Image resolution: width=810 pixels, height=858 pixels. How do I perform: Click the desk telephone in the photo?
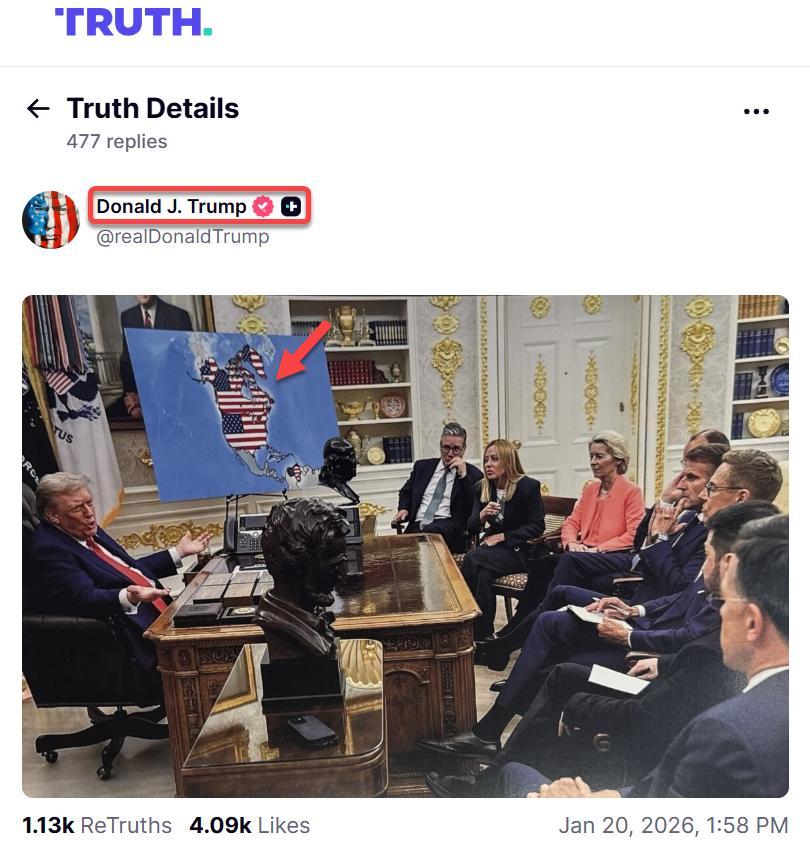(245, 534)
